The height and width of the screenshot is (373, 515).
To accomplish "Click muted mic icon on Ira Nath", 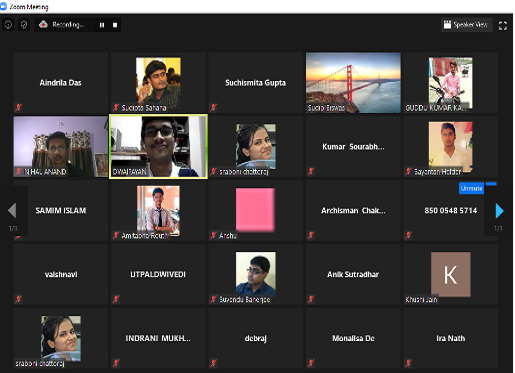I will pos(408,363).
